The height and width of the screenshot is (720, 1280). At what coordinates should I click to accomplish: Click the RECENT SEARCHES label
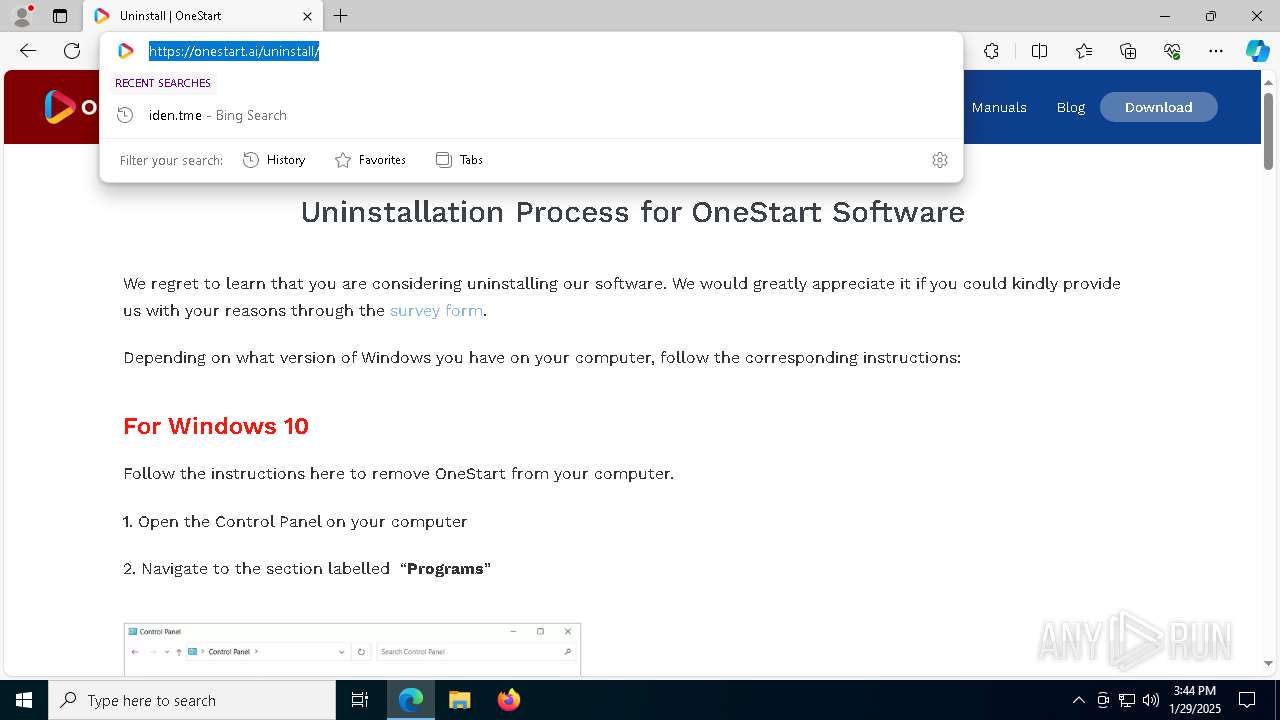tap(163, 83)
